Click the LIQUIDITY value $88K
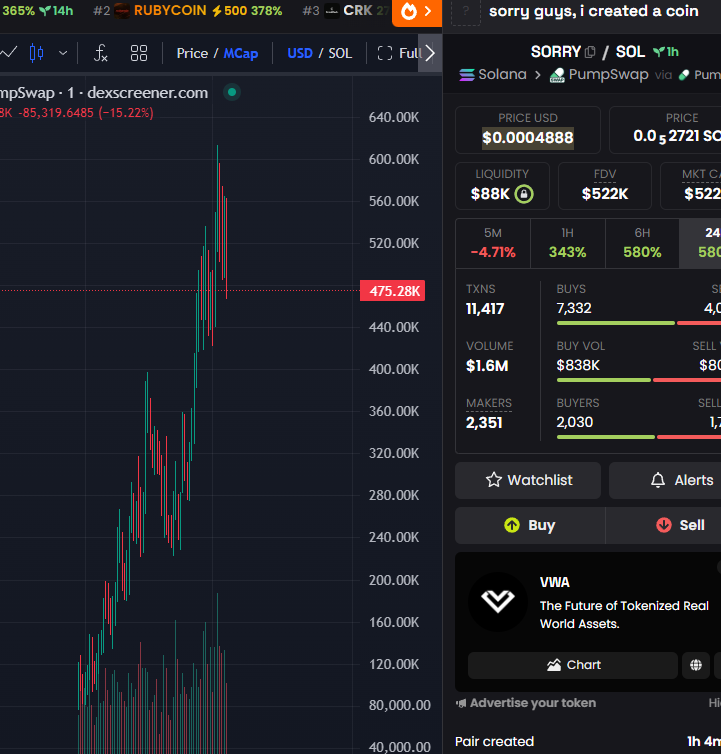Image resolution: width=721 pixels, height=754 pixels. tap(490, 194)
